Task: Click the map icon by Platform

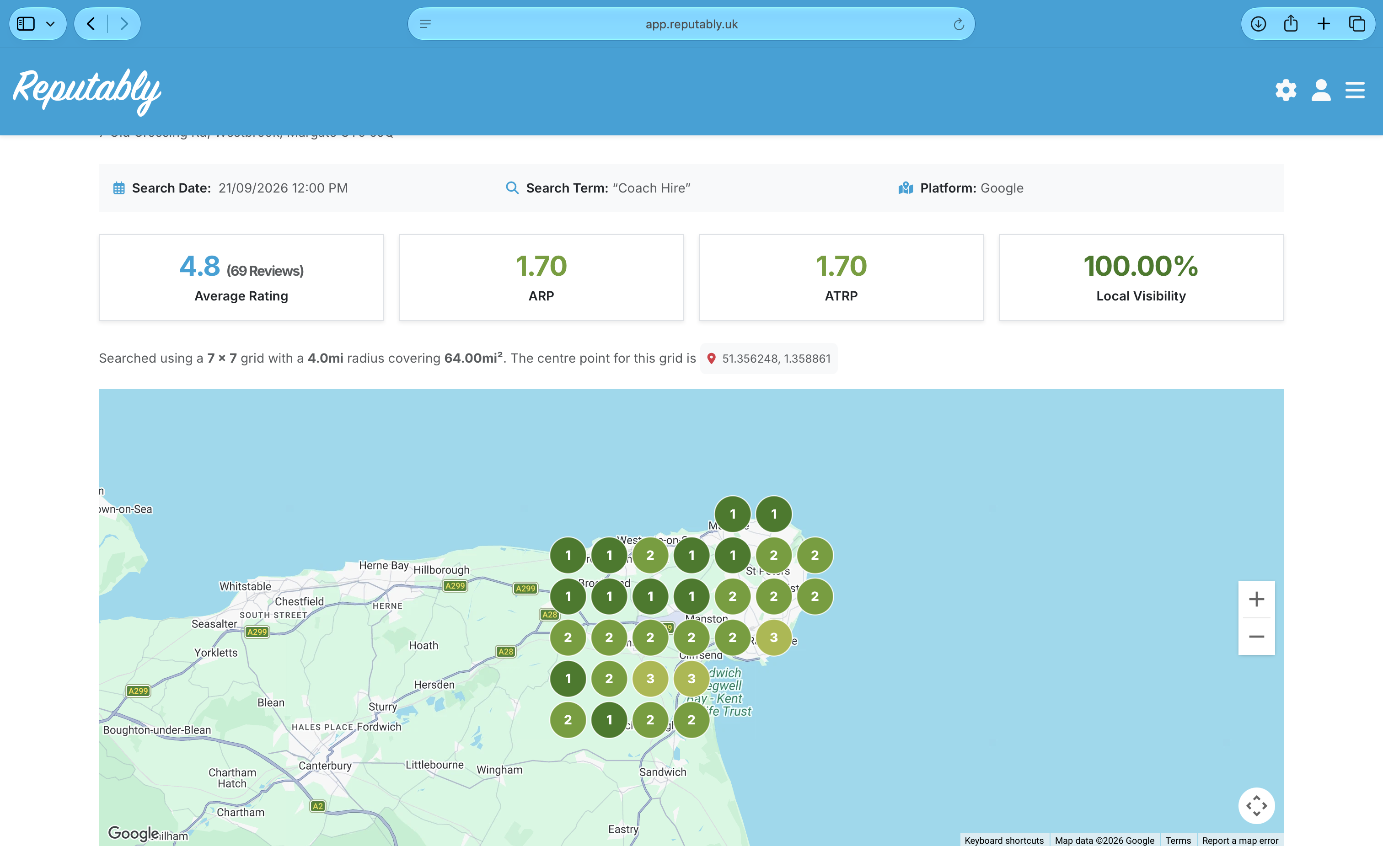Action: tap(906, 188)
